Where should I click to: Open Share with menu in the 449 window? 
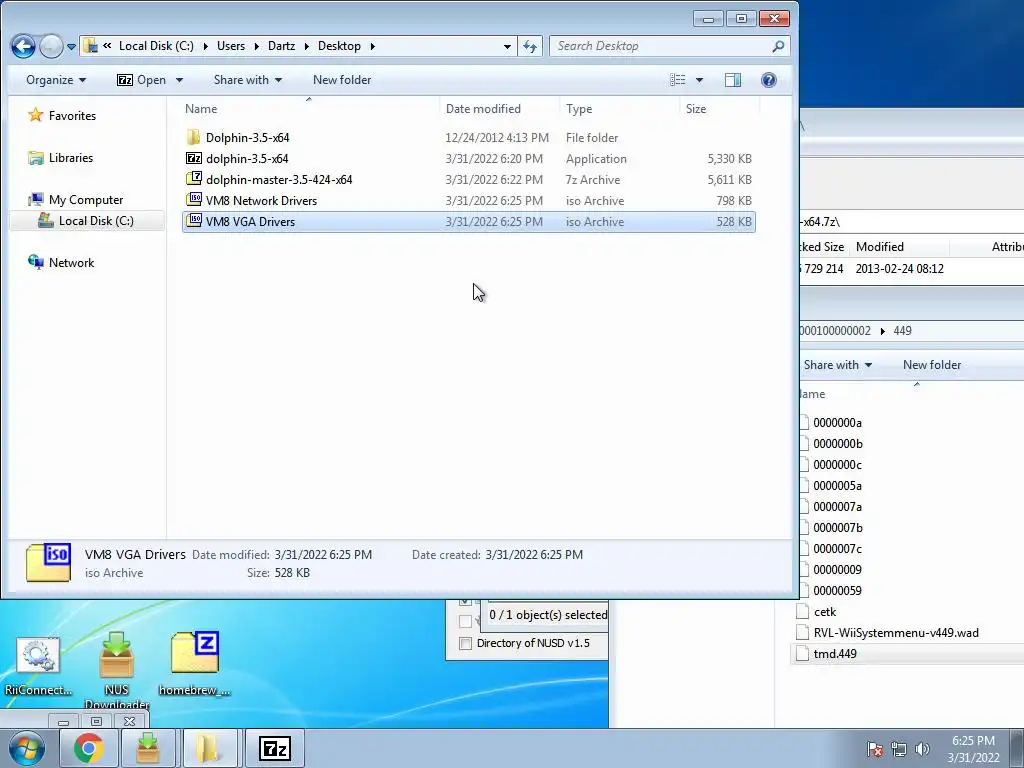tap(838, 365)
